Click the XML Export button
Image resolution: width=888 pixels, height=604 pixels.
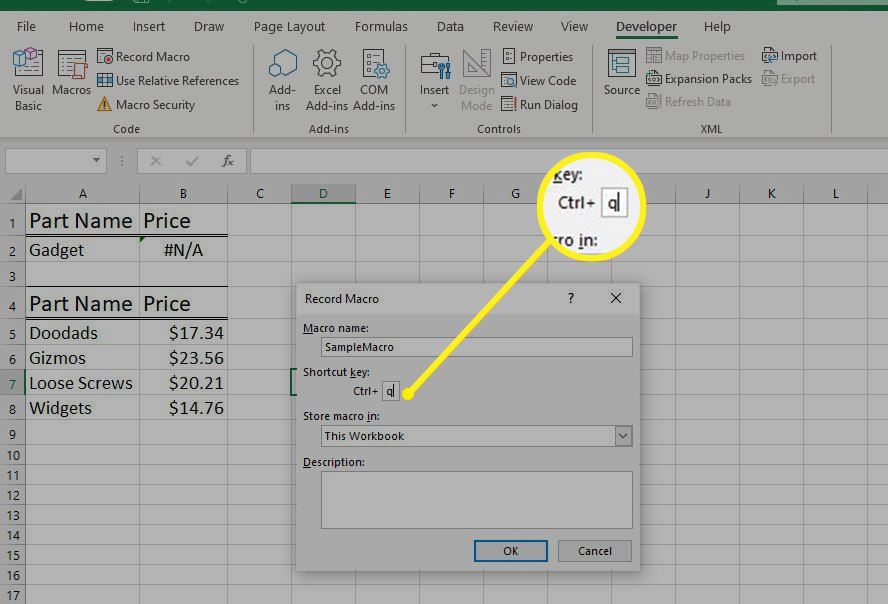[x=788, y=79]
